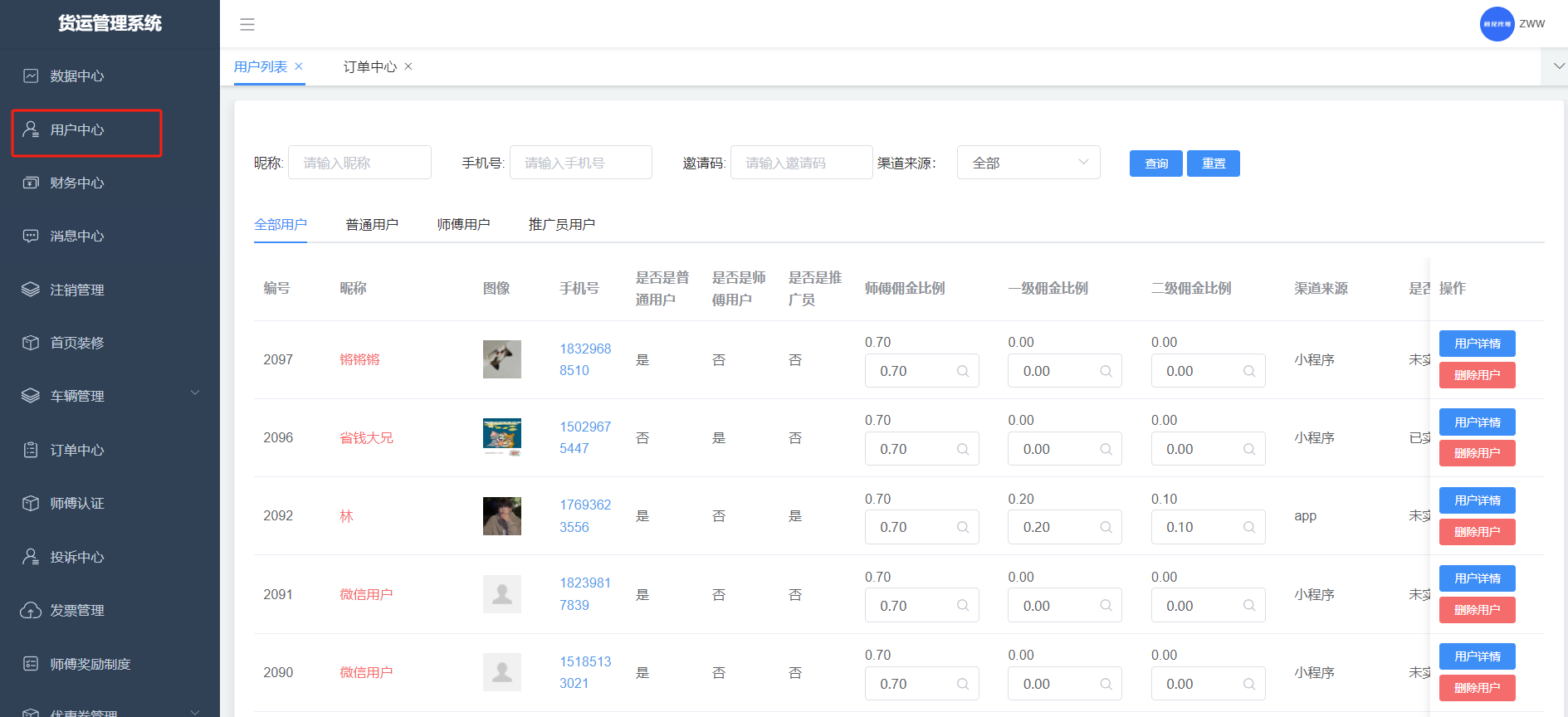This screenshot has width=1568, height=717.
Task: Open 用户详情 for user 2097
Action: [1477, 344]
